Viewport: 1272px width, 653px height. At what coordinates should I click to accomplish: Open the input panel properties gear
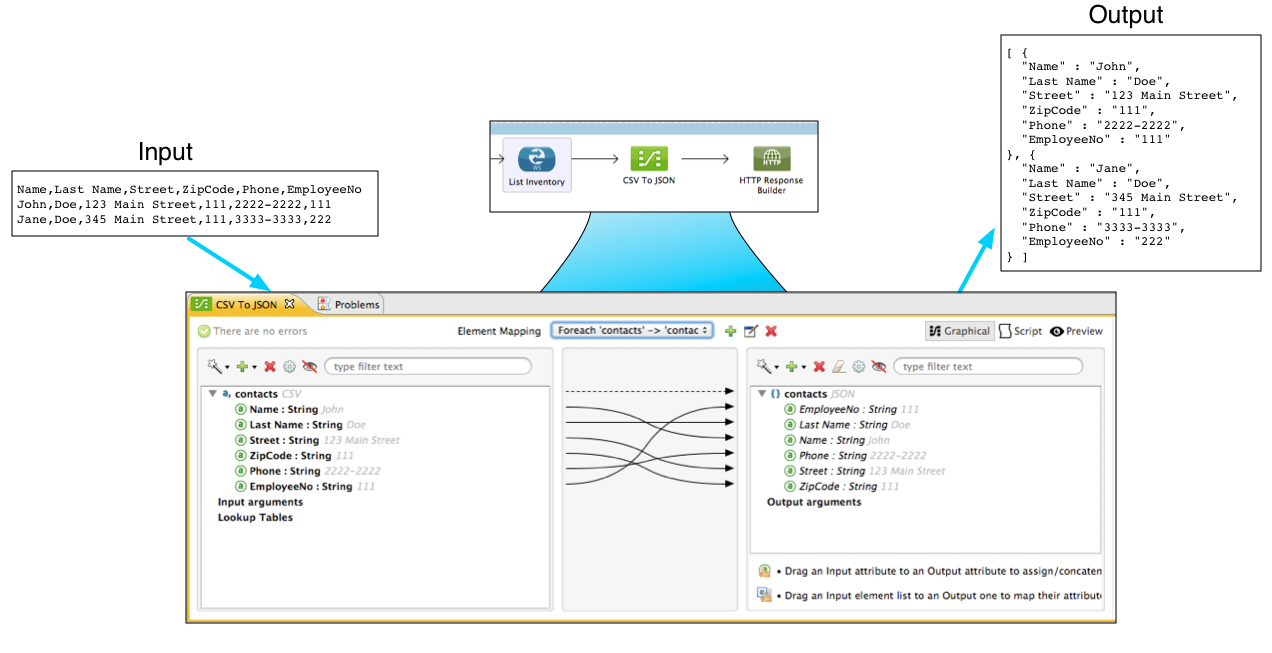288,366
